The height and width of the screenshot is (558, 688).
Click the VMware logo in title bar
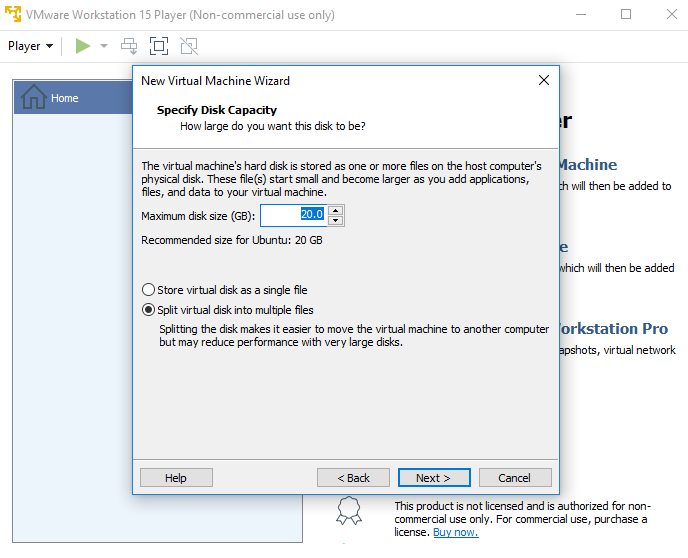[14, 15]
